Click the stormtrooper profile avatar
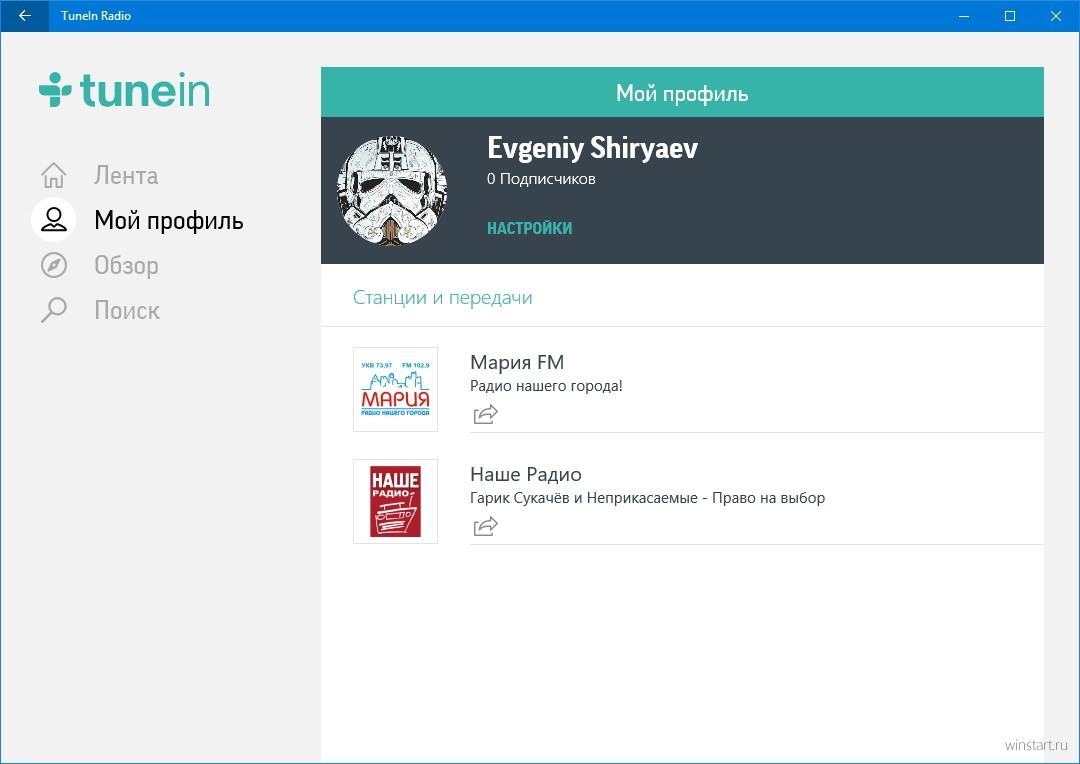1080x764 pixels. [392, 190]
